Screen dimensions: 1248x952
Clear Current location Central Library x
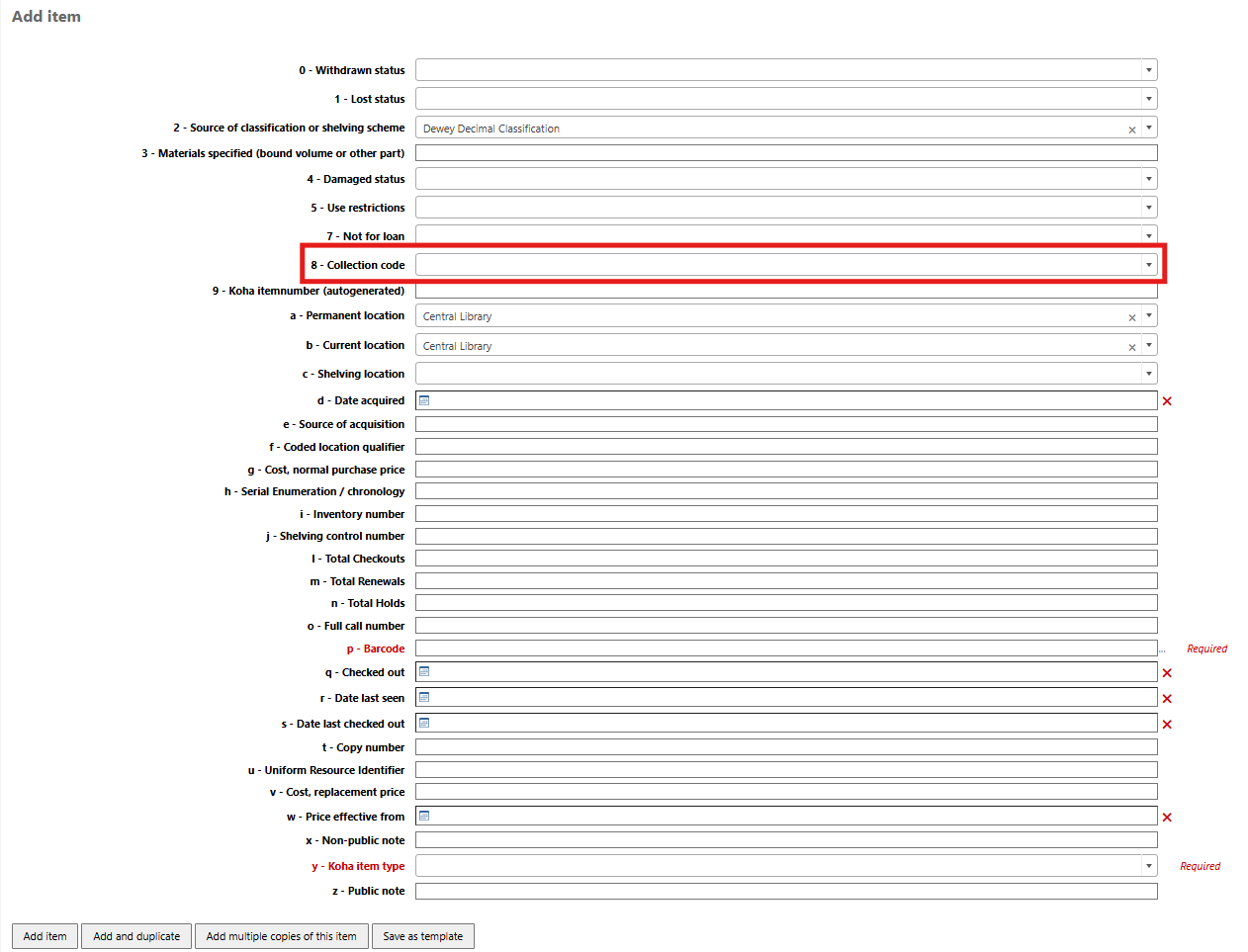click(1132, 347)
